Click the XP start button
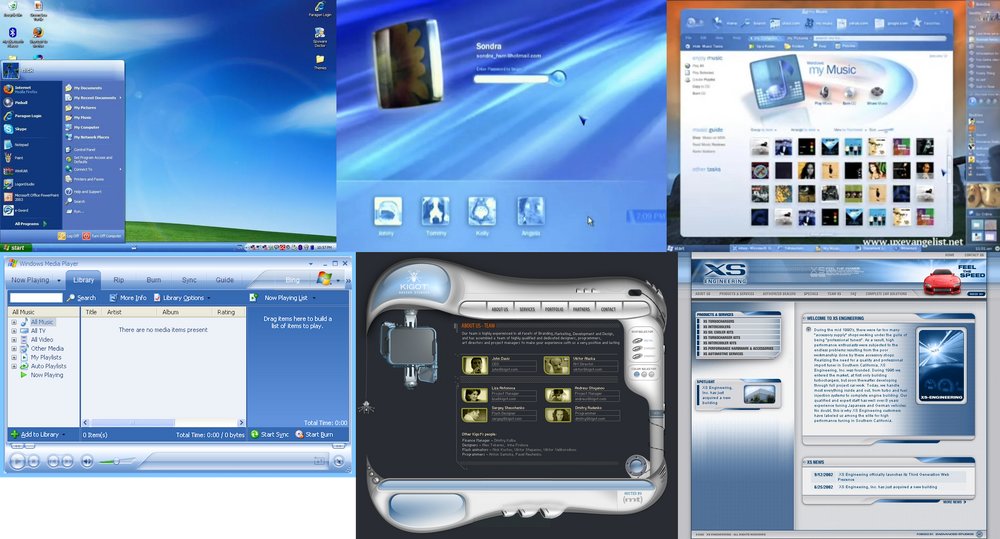Viewport: 1000px width, 539px height. click(14, 247)
